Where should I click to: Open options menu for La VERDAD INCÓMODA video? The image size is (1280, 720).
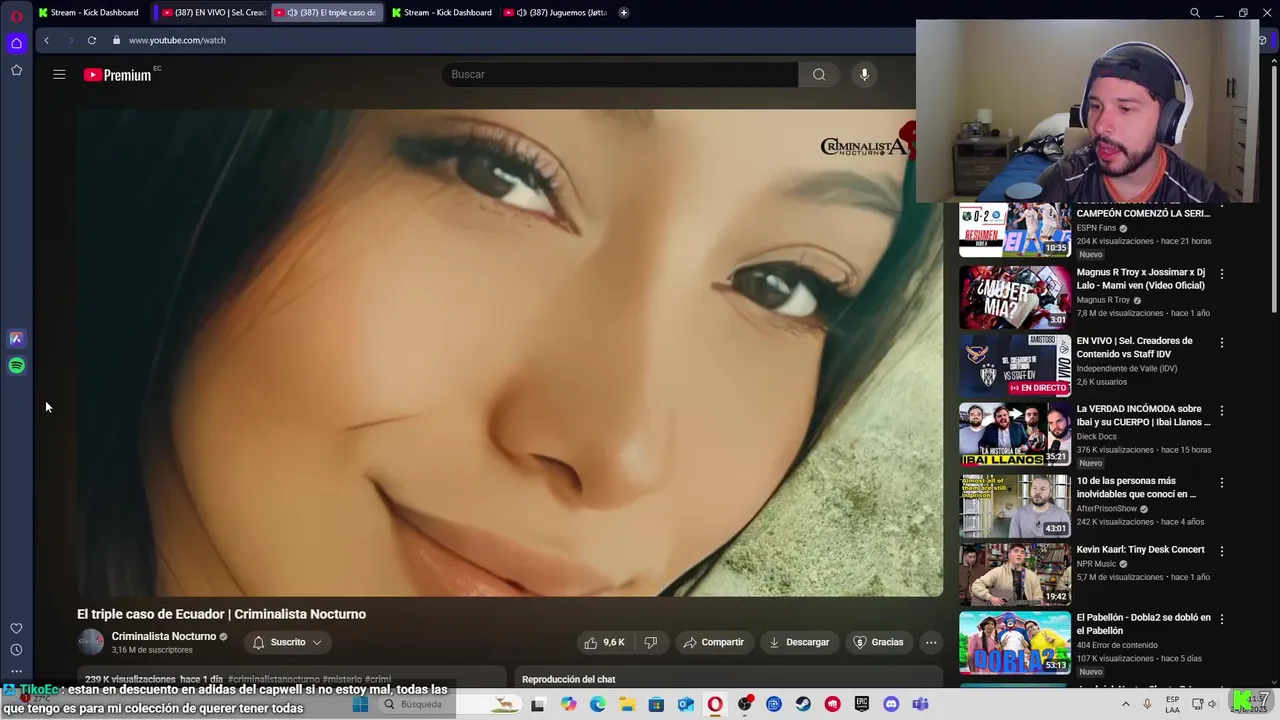click(x=1221, y=410)
